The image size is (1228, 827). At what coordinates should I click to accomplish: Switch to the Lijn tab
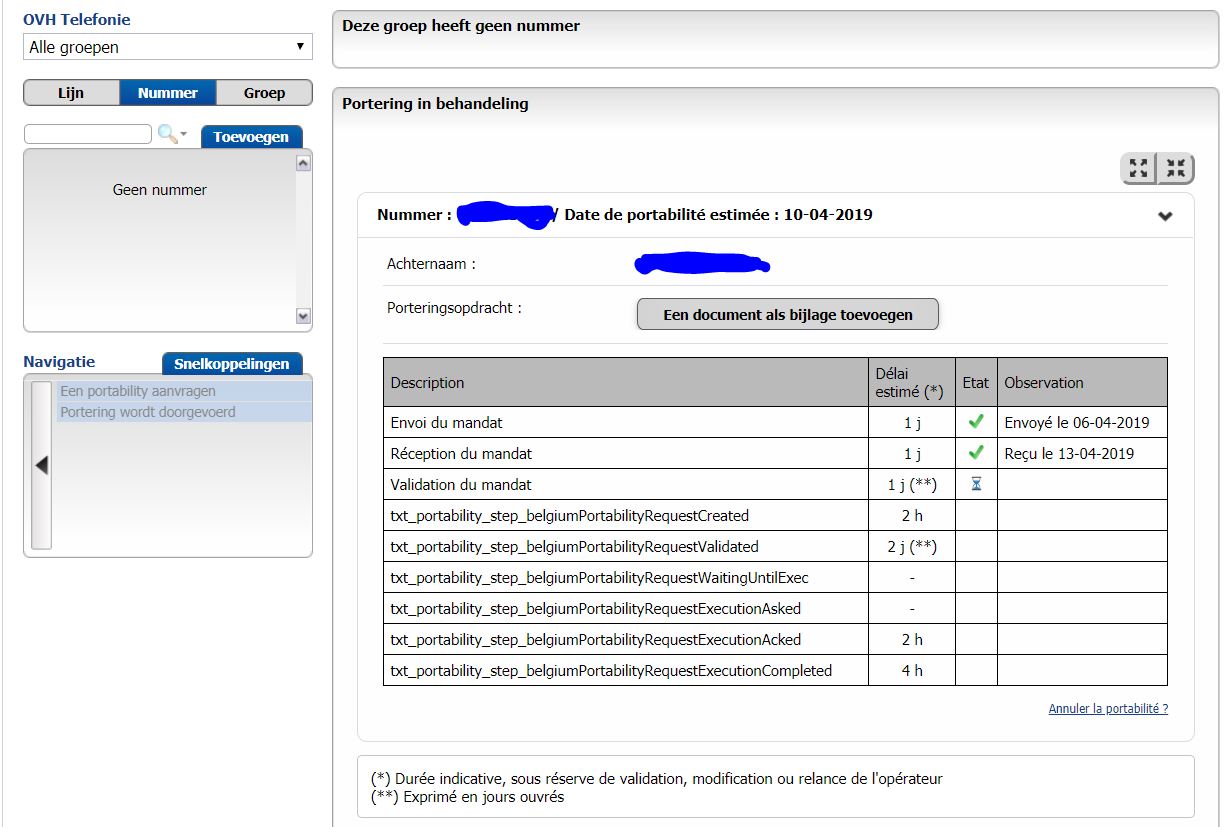(x=71, y=93)
